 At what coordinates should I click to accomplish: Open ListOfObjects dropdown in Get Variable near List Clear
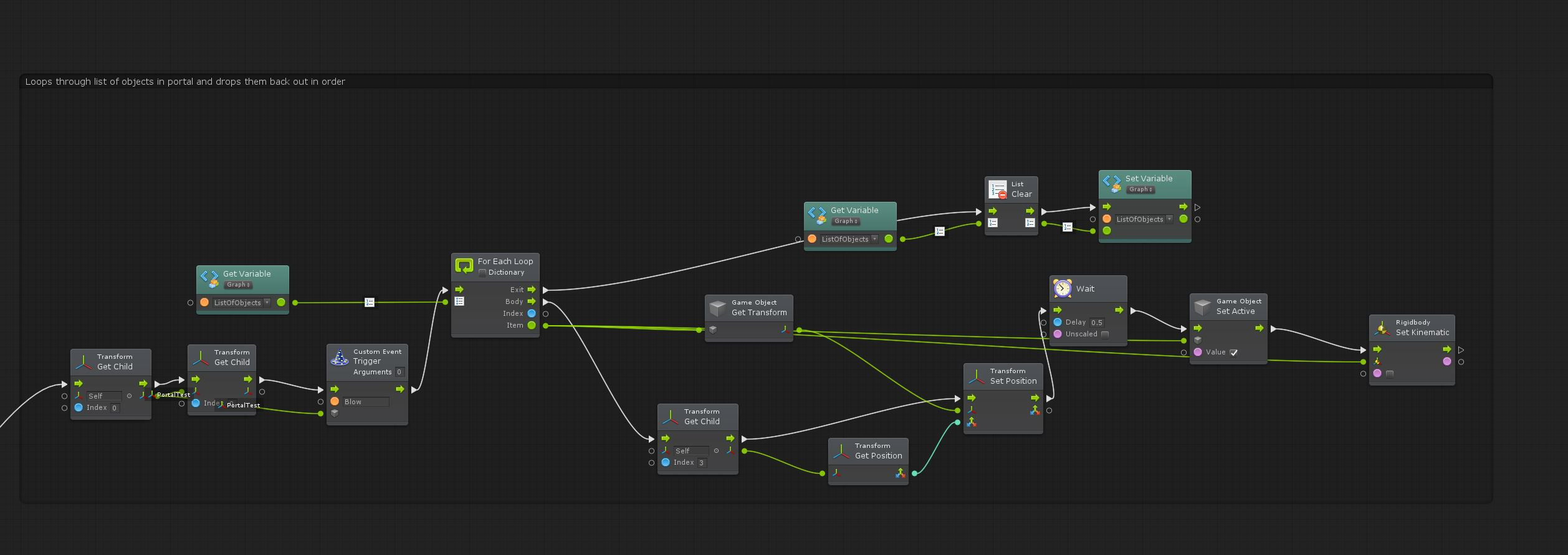(x=849, y=239)
